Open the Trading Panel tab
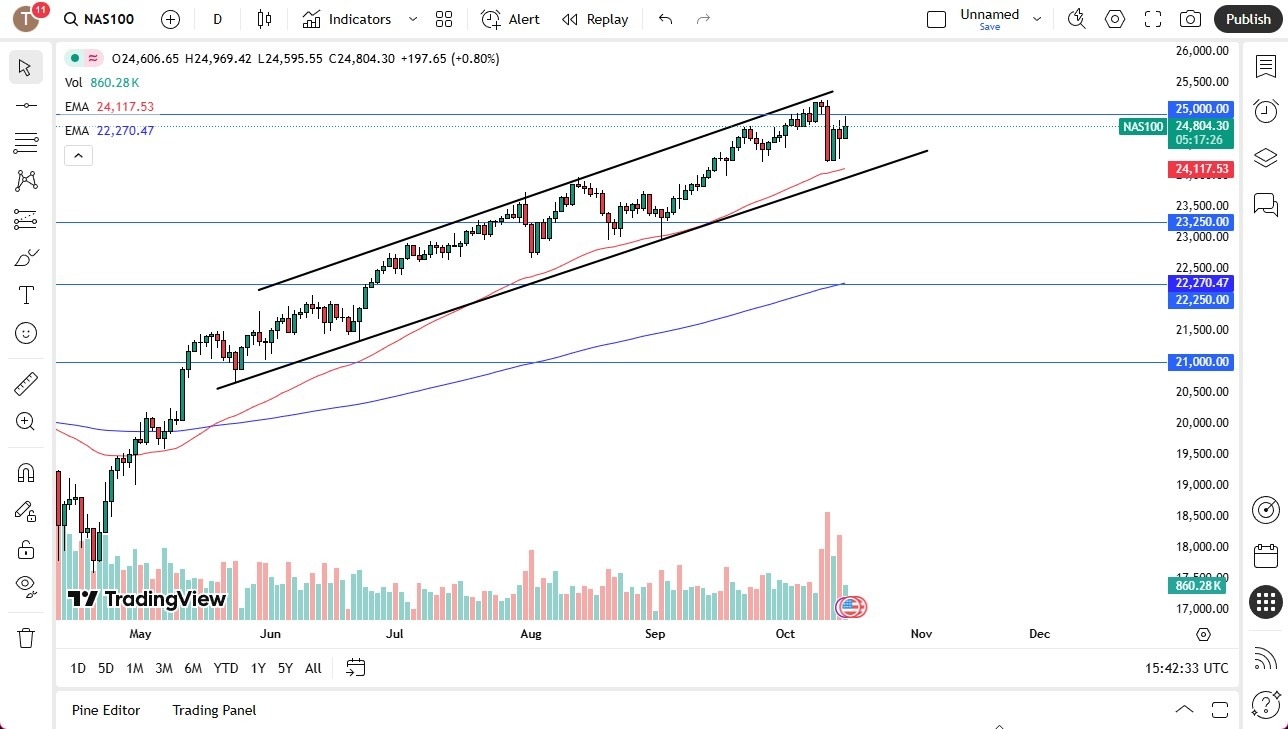Viewport: 1288px width, 729px height. click(x=213, y=710)
